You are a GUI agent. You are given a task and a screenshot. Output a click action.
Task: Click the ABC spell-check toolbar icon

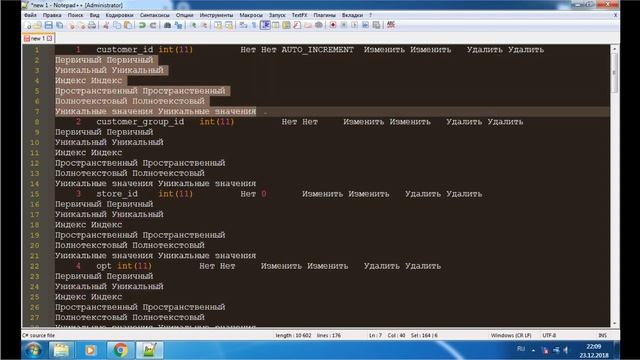click(x=391, y=25)
